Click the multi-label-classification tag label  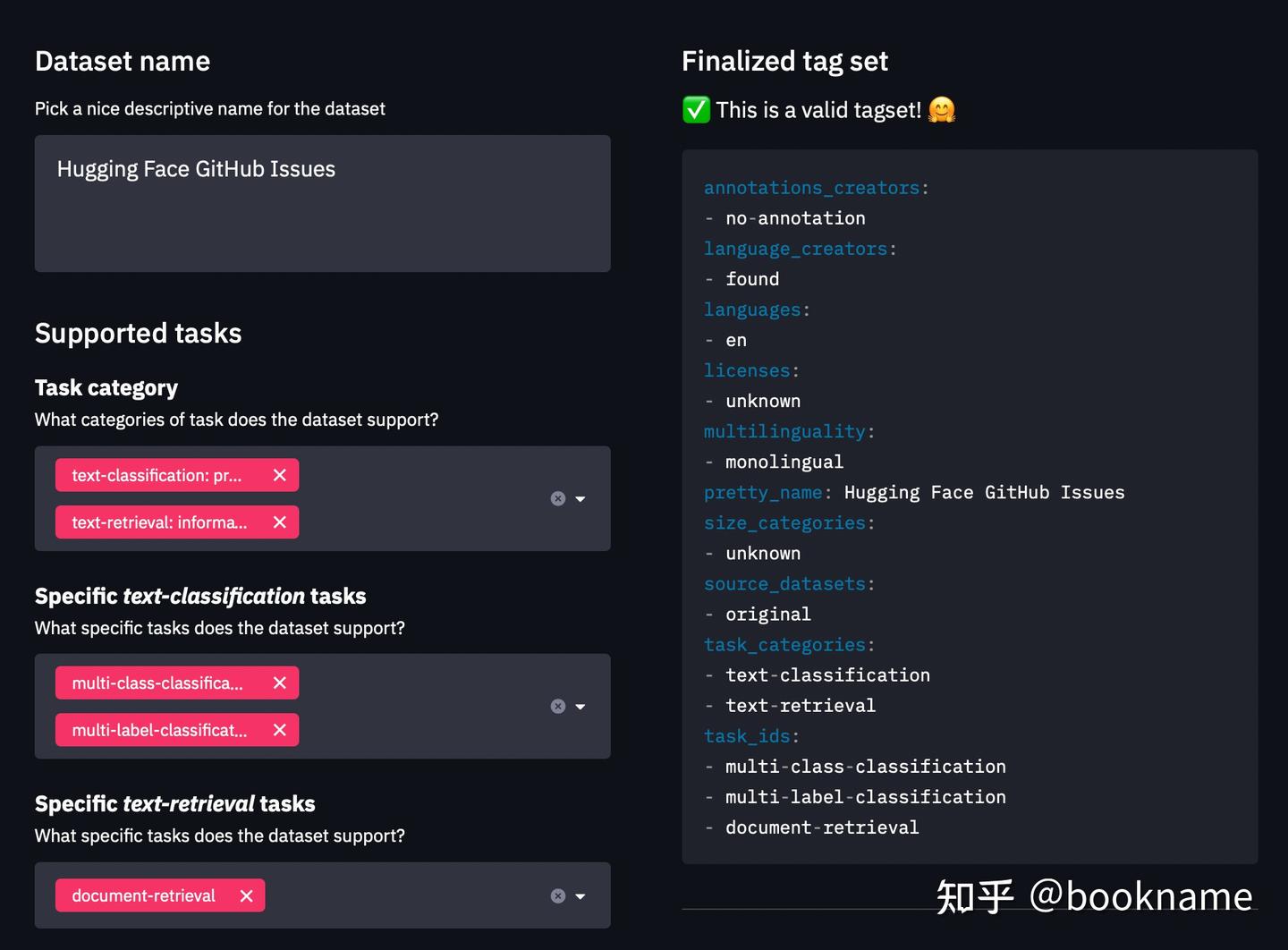159,730
